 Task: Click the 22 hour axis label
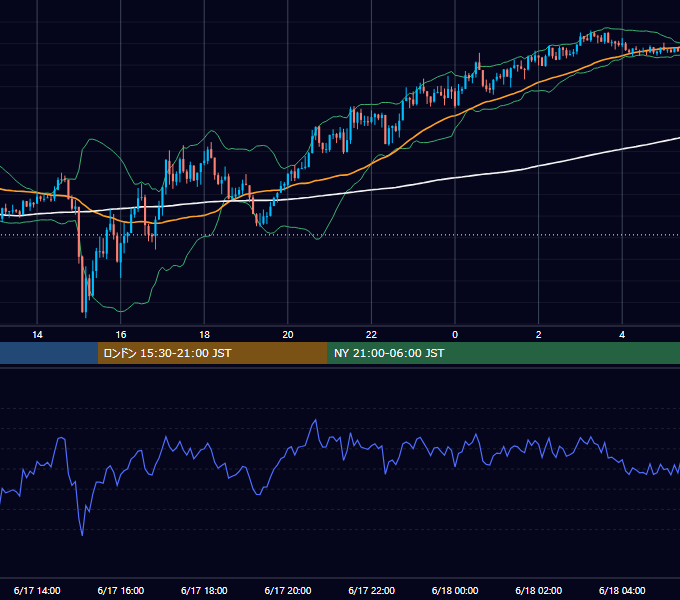tap(371, 335)
